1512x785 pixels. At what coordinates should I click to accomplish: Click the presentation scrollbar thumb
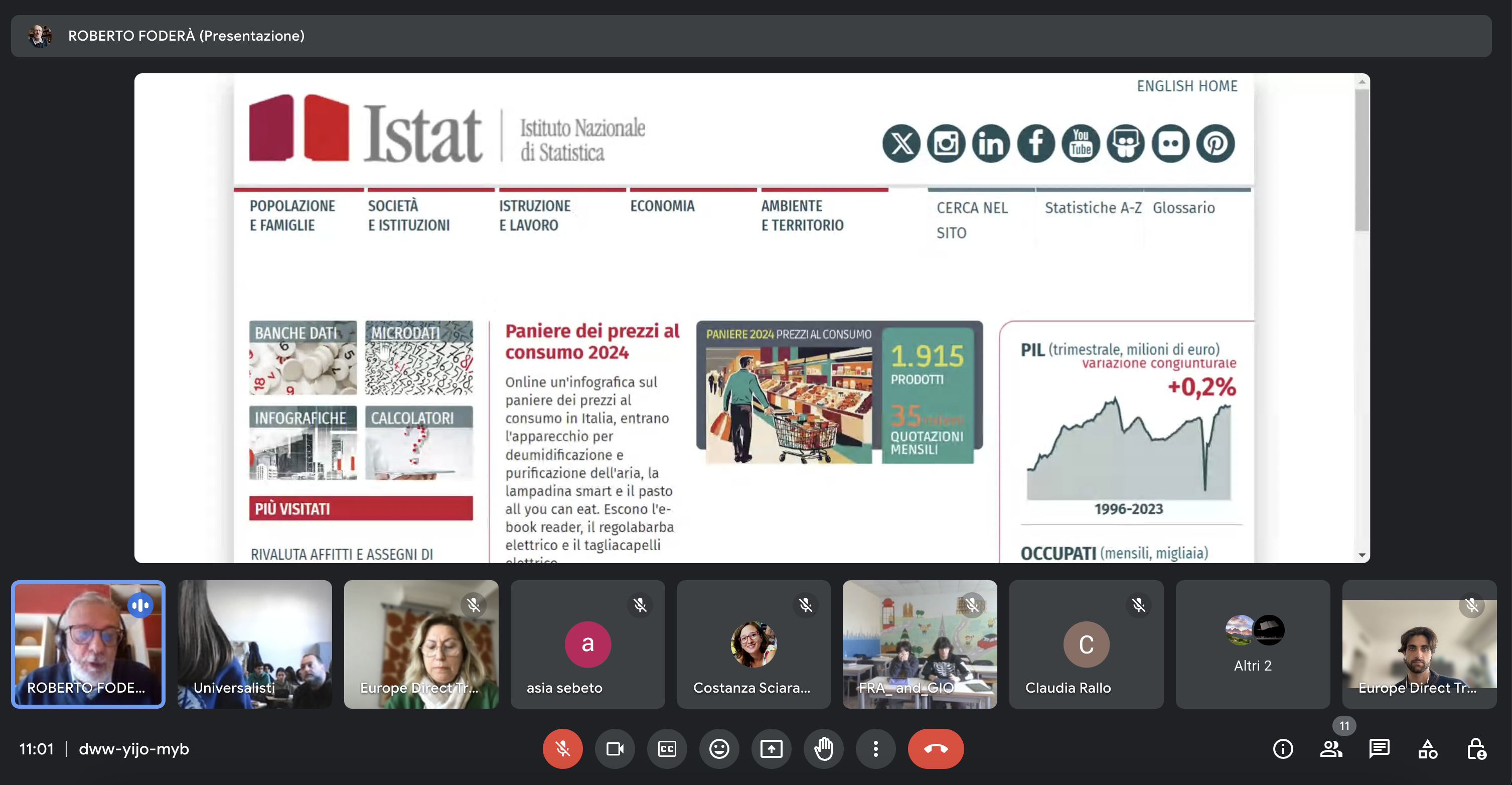point(1362,160)
